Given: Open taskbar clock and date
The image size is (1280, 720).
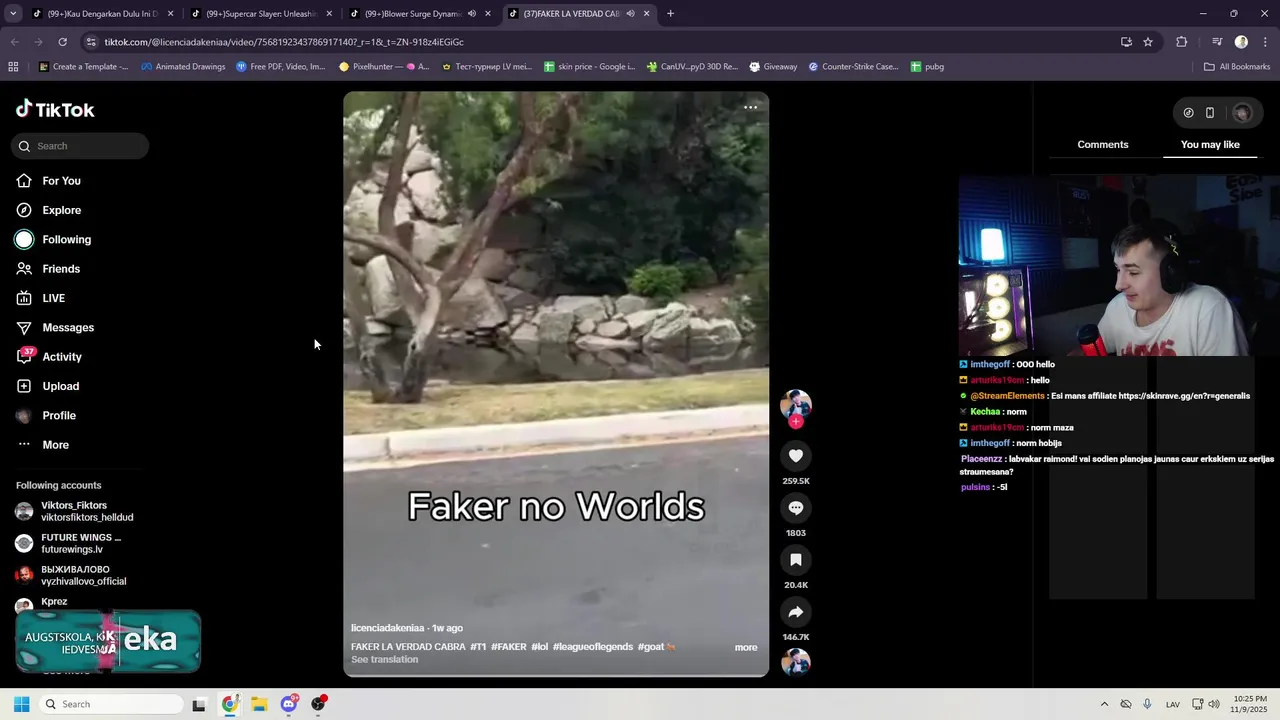Looking at the screenshot, I should (1248, 704).
